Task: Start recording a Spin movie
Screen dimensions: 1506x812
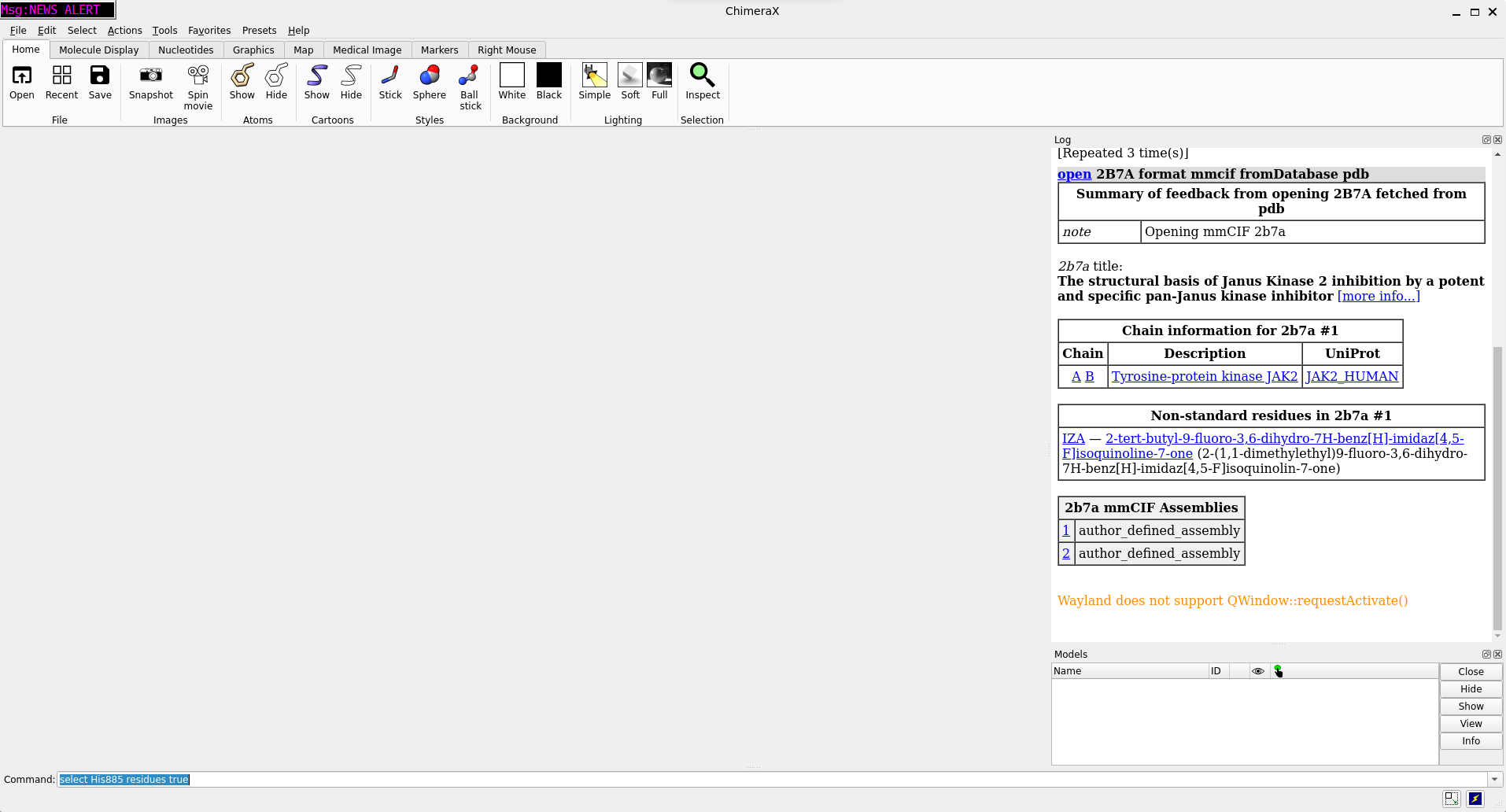Action: [x=198, y=83]
